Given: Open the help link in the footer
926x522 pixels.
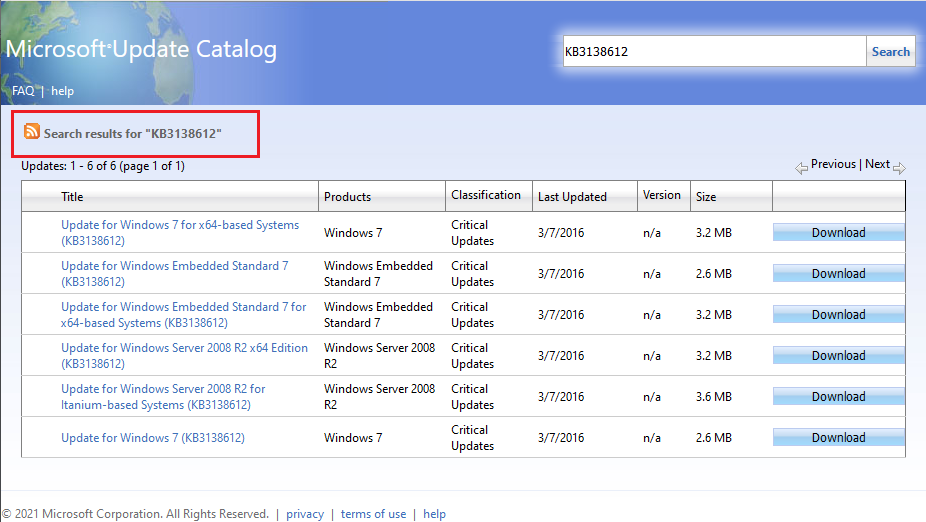Looking at the screenshot, I should point(434,514).
